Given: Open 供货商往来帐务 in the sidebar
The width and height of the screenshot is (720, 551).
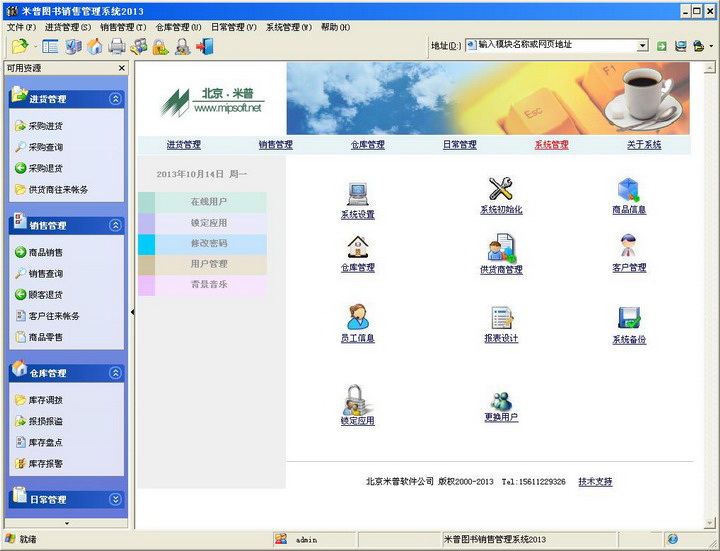Looking at the screenshot, I should point(51,189).
